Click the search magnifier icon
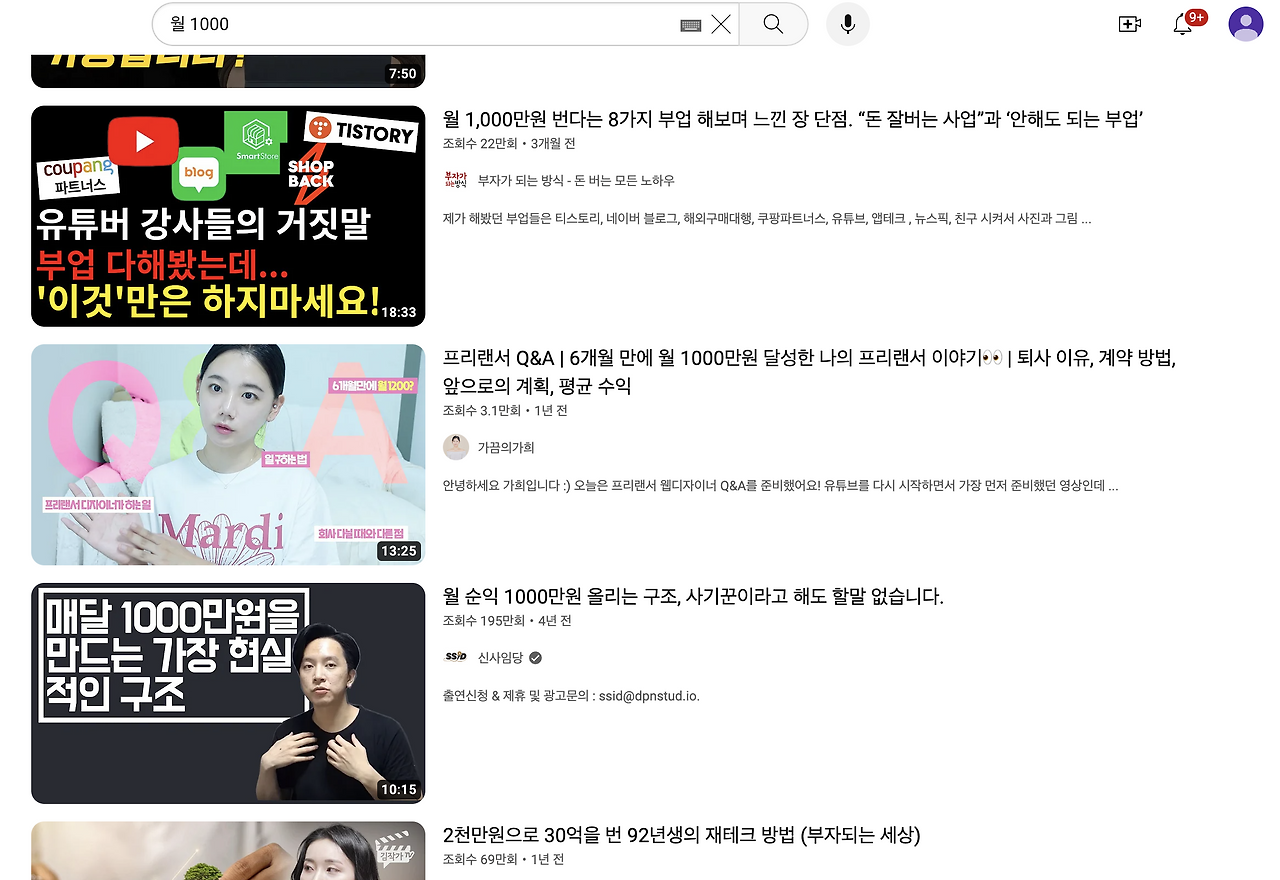This screenshot has width=1280, height=880. click(773, 24)
